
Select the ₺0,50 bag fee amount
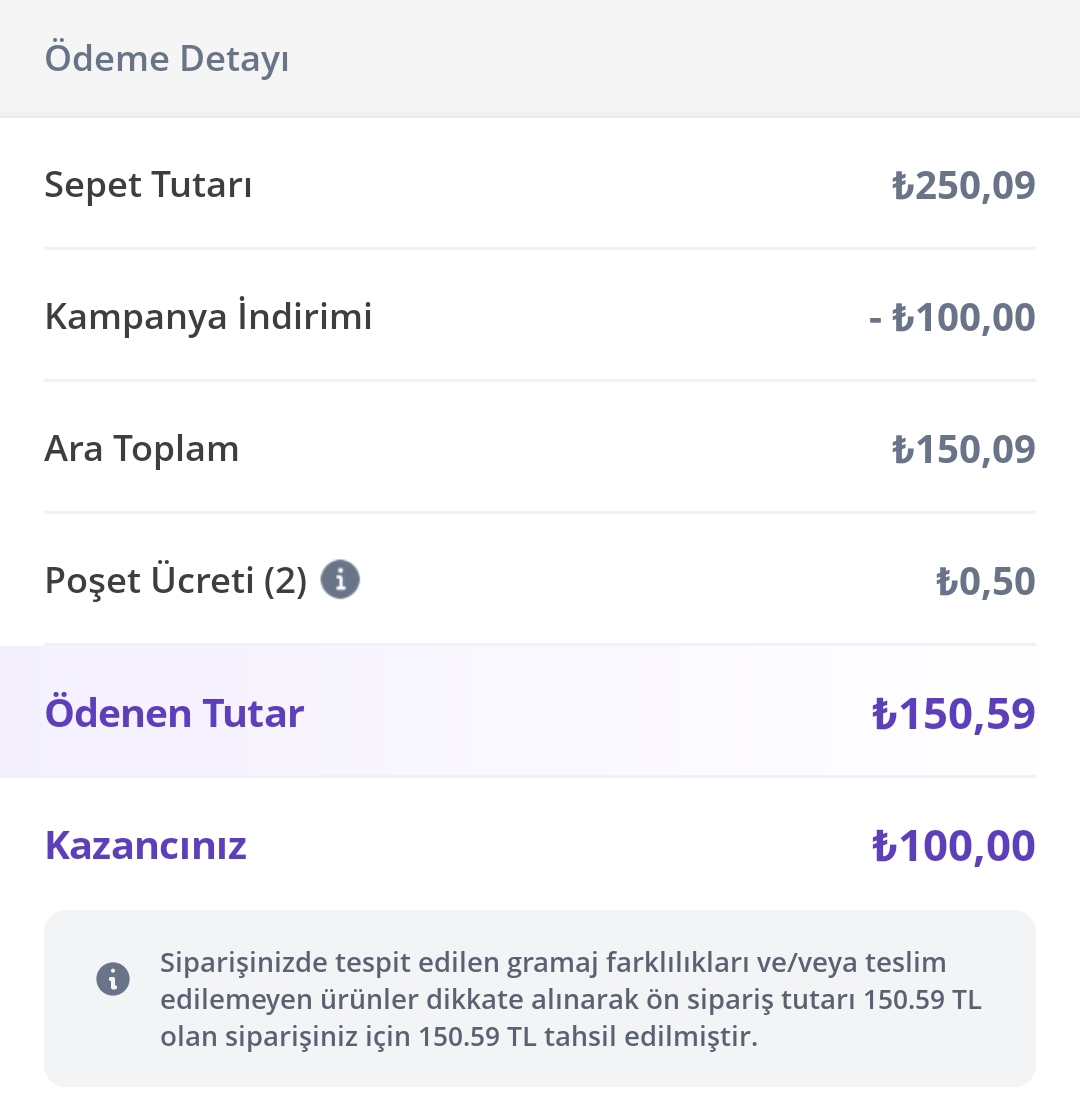click(986, 581)
